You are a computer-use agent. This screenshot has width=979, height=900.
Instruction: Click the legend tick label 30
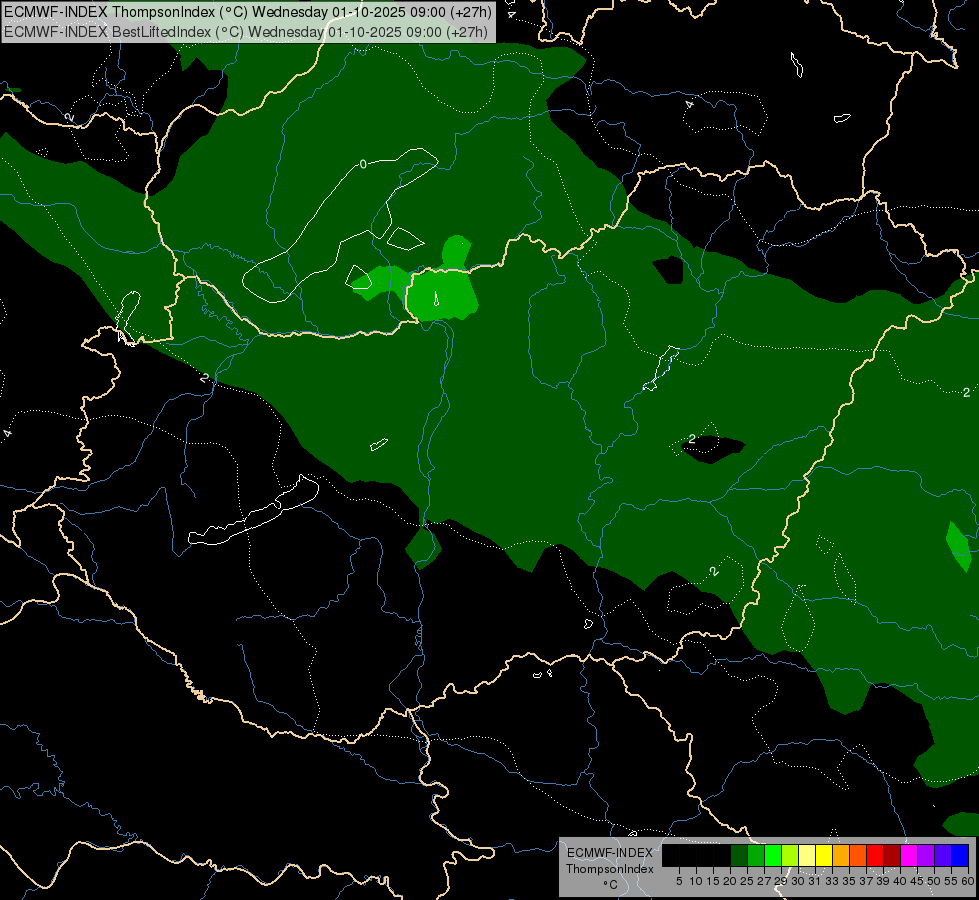(x=798, y=881)
